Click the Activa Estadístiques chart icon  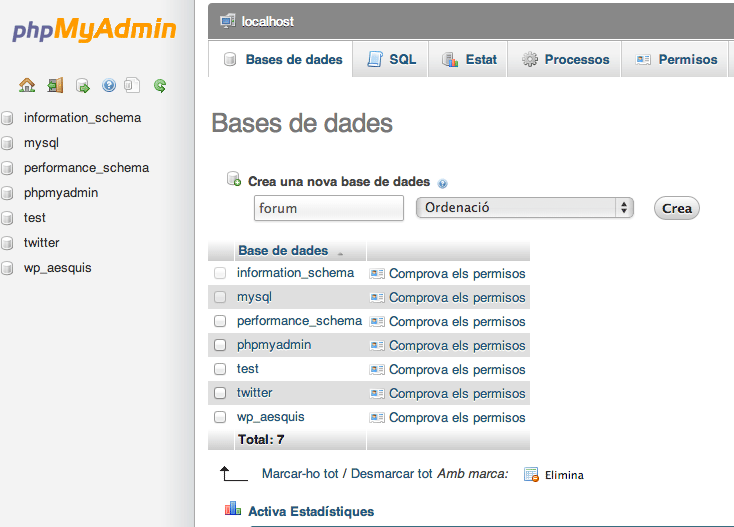233,509
